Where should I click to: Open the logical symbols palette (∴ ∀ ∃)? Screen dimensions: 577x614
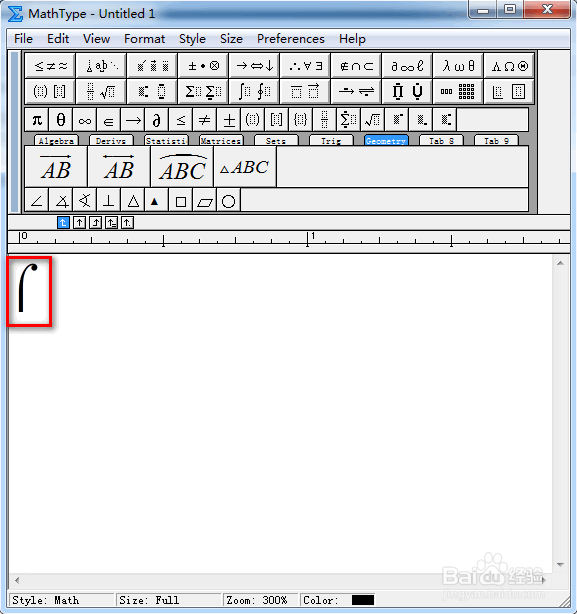tap(305, 66)
